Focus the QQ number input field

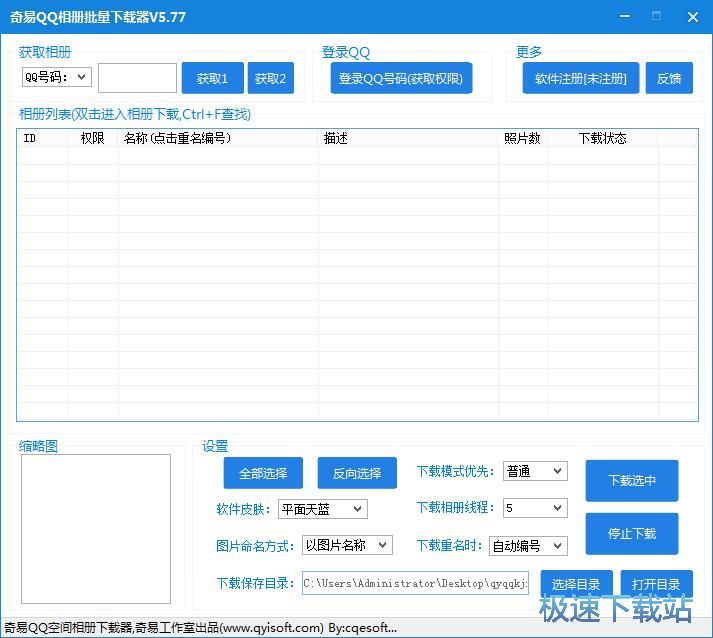click(x=137, y=78)
